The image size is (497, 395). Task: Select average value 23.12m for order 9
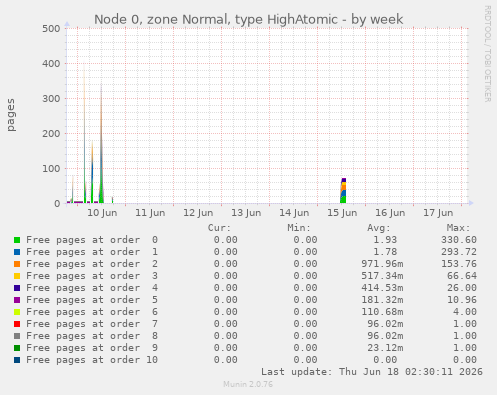tap(385, 348)
